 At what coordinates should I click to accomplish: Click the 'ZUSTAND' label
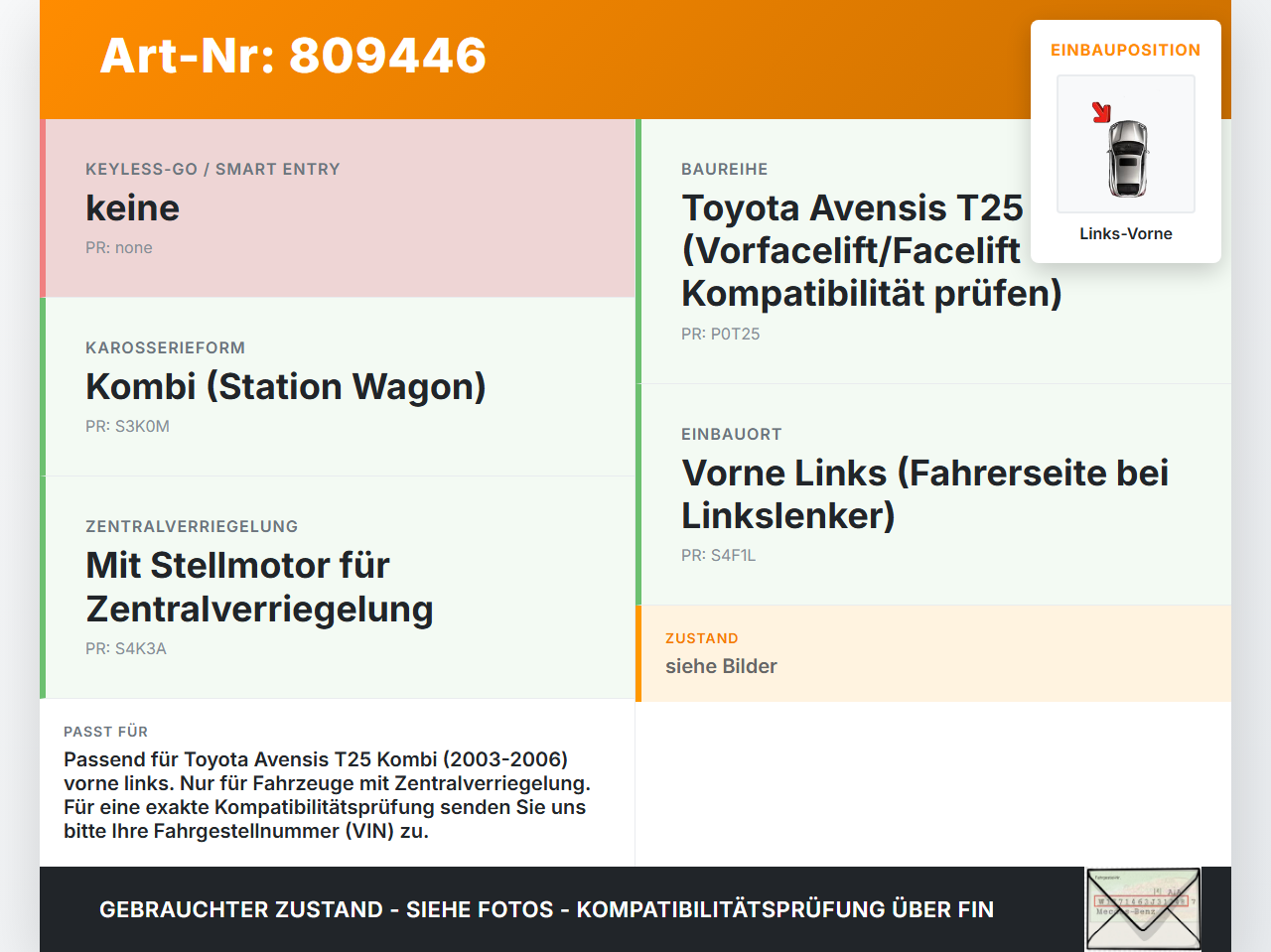(x=702, y=638)
